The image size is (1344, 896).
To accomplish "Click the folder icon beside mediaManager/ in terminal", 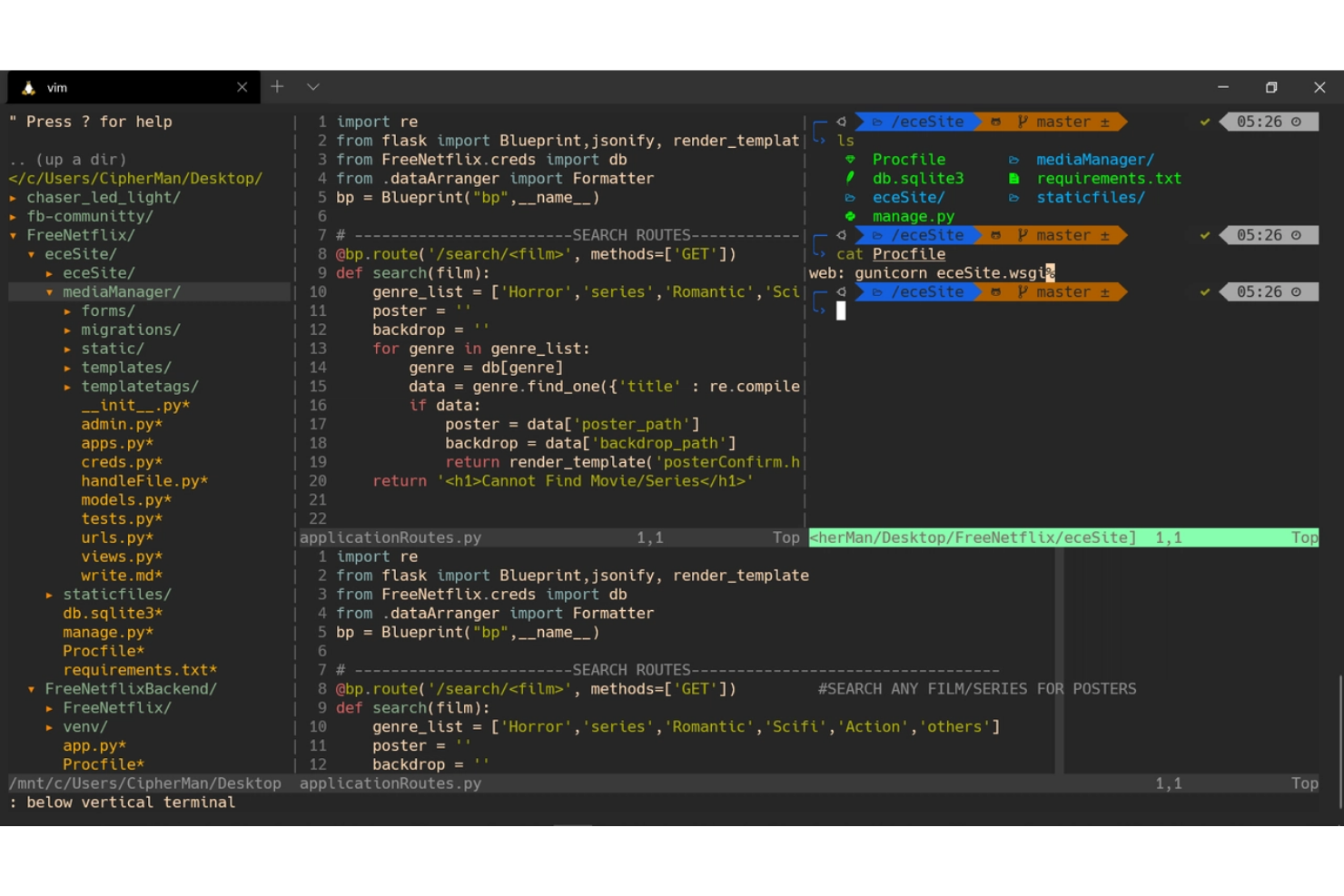I will point(1013,159).
